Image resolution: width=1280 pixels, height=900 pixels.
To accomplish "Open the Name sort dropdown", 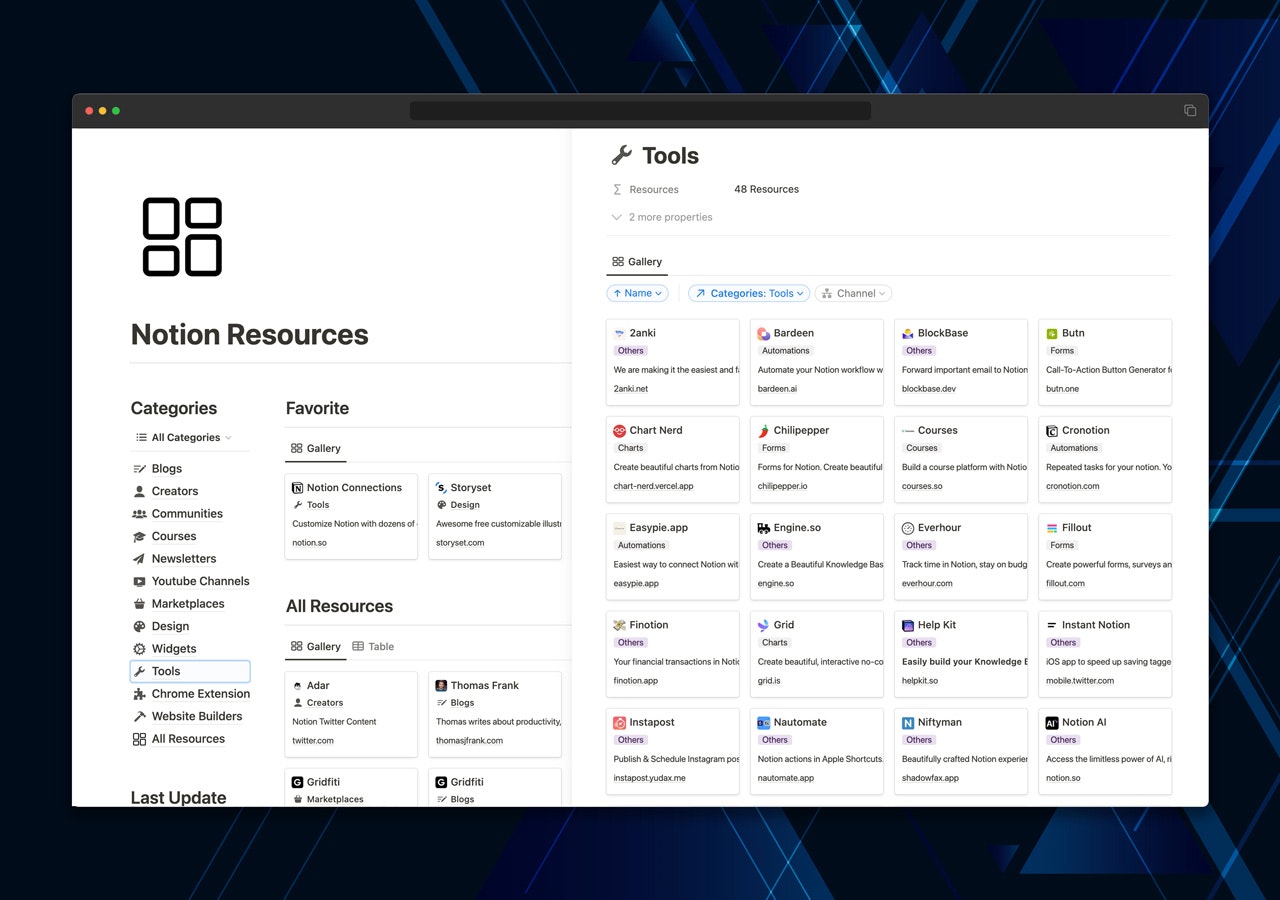I will (637, 293).
